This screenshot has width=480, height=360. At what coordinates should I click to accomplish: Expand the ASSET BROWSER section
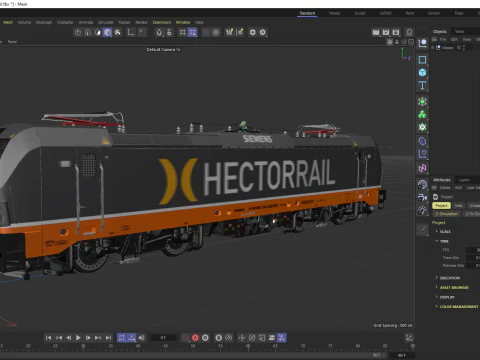coord(454,287)
